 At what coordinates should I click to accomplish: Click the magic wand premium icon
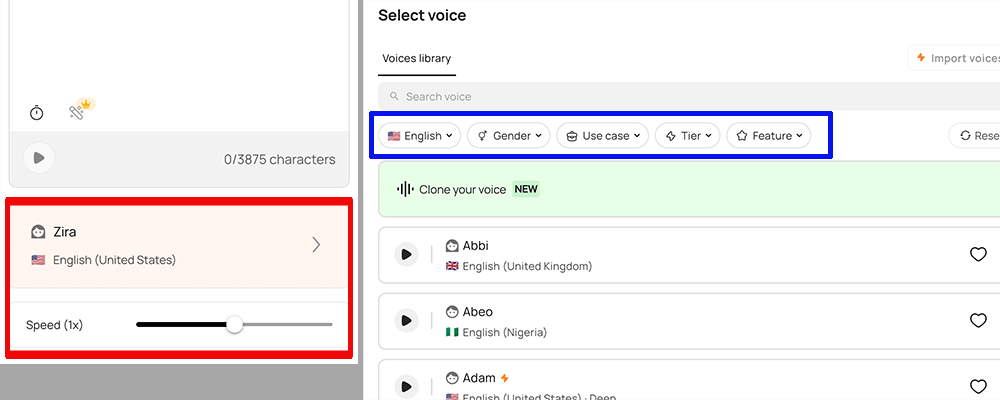pos(78,112)
